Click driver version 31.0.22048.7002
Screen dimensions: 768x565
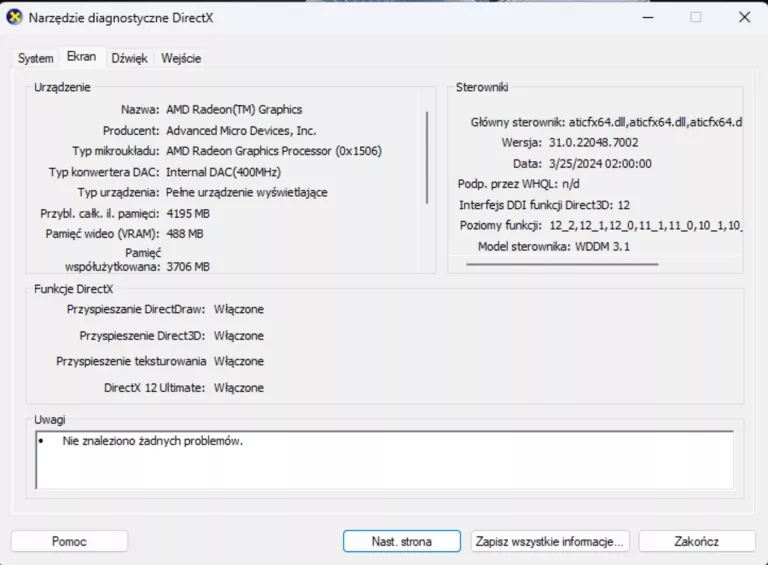pyautogui.click(x=593, y=142)
